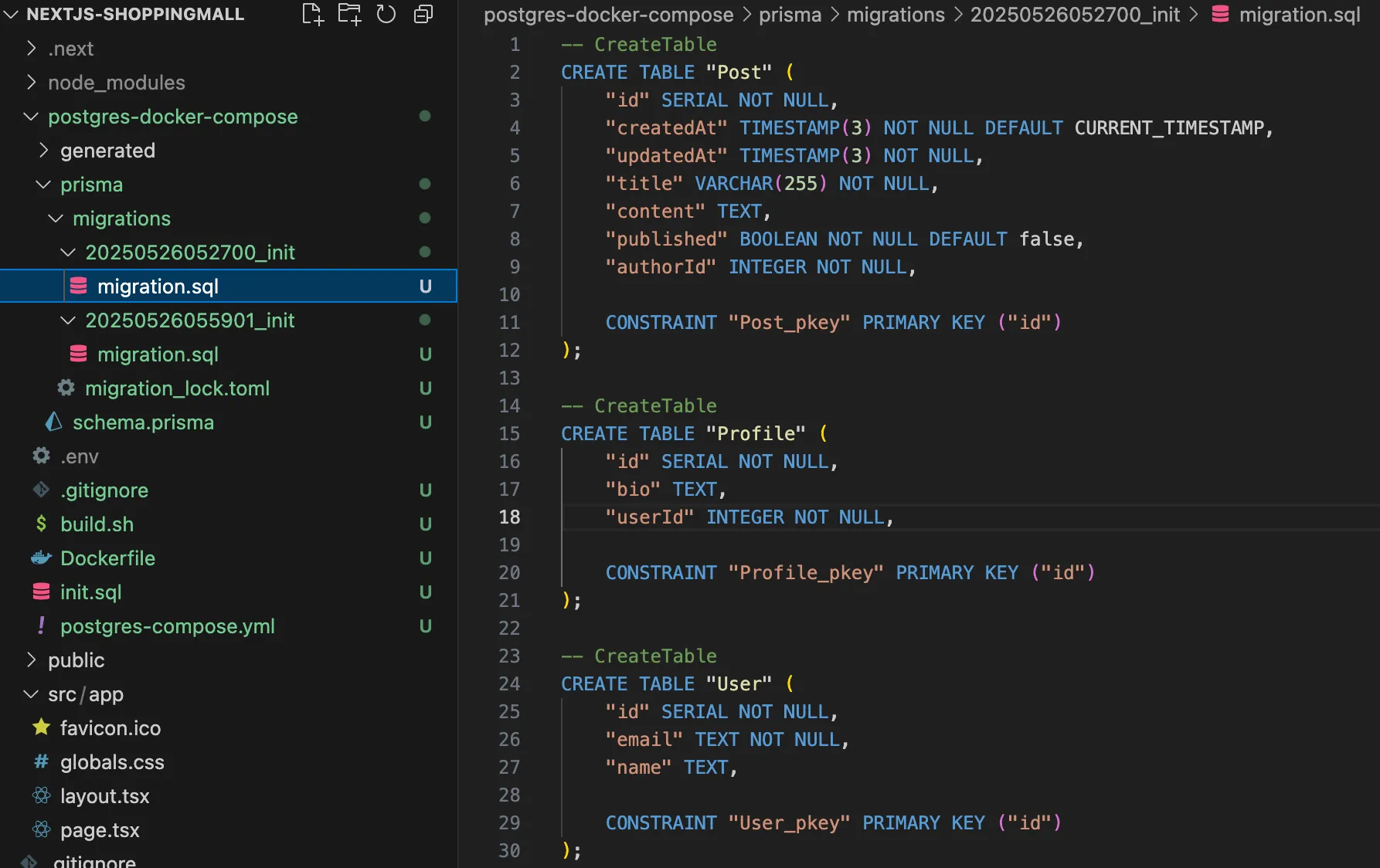Click the database icon of the second migration.sql
The width and height of the screenshot is (1380, 868).
[78, 354]
